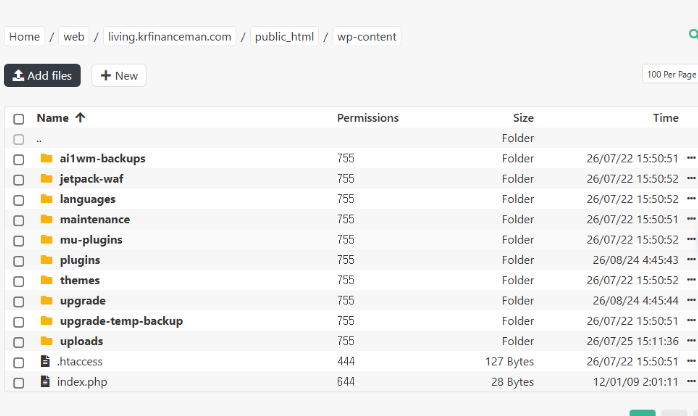Click the folder icon next to themes
Screen dimensions: 698x416
coord(46,280)
